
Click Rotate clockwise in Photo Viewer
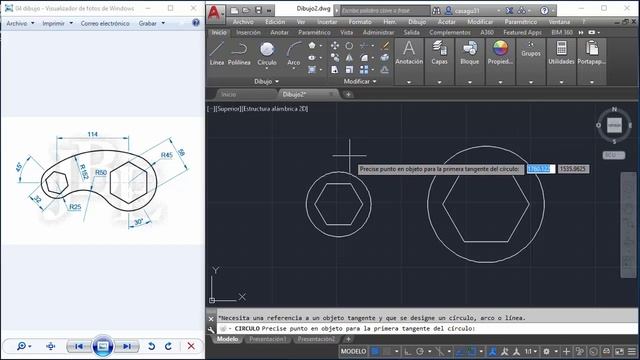[168, 346]
